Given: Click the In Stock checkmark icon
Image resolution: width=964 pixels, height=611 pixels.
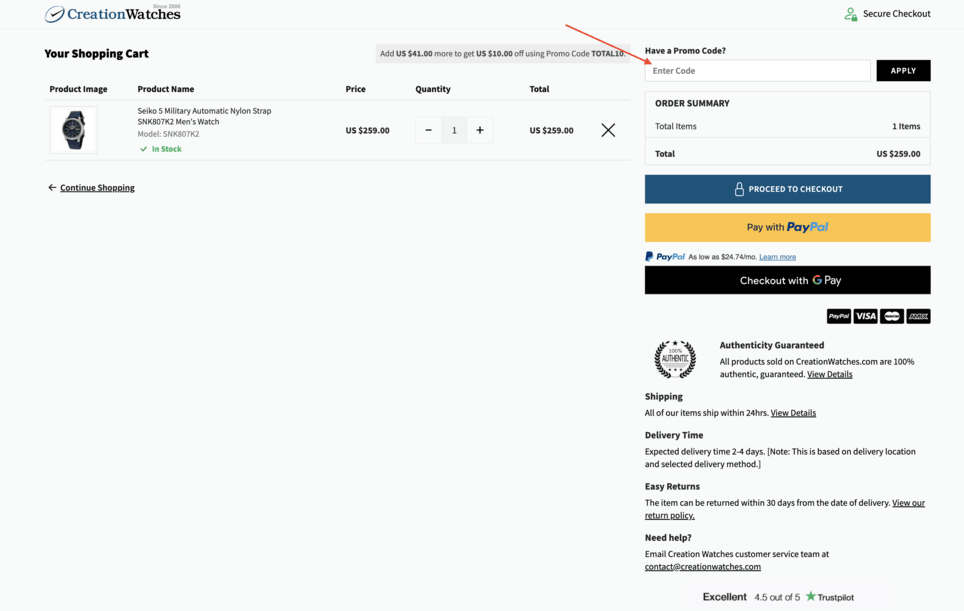Looking at the screenshot, I should click(x=143, y=149).
